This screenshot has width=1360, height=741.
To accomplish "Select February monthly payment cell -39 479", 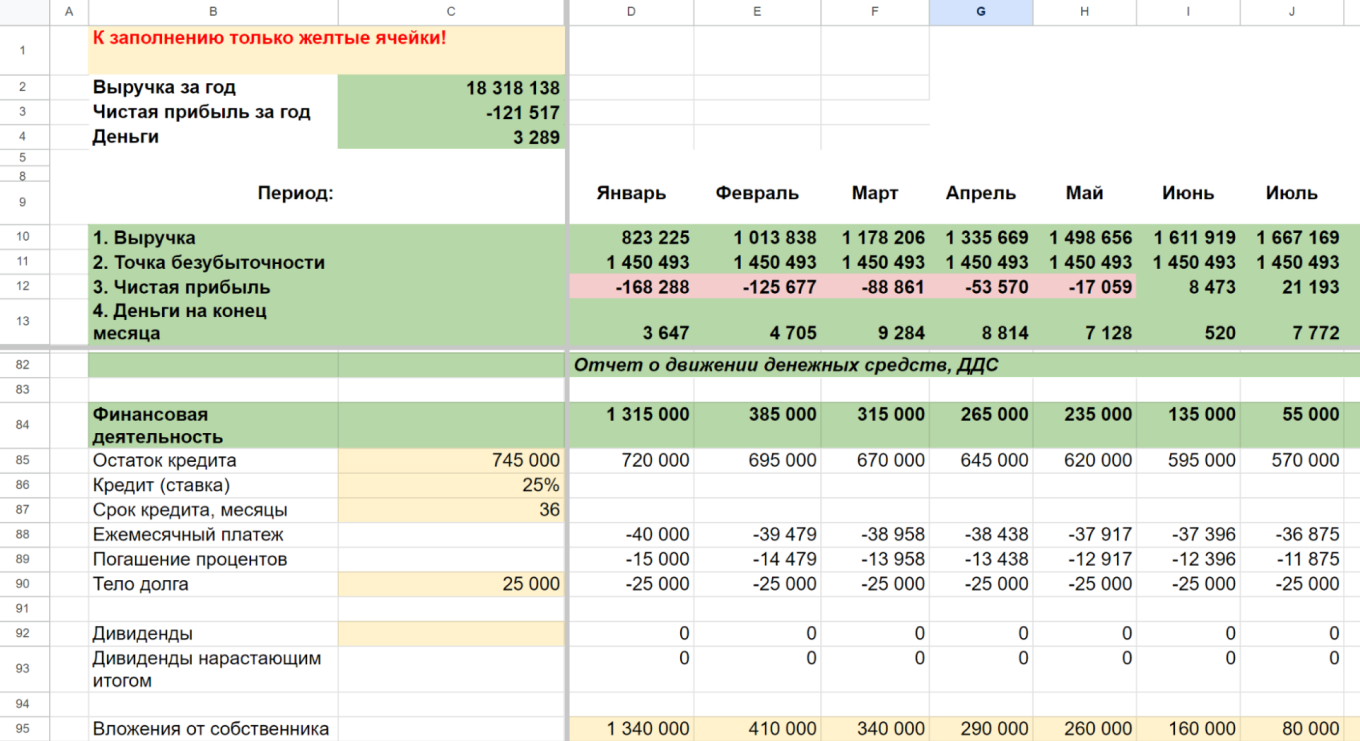I will click(x=757, y=535).
